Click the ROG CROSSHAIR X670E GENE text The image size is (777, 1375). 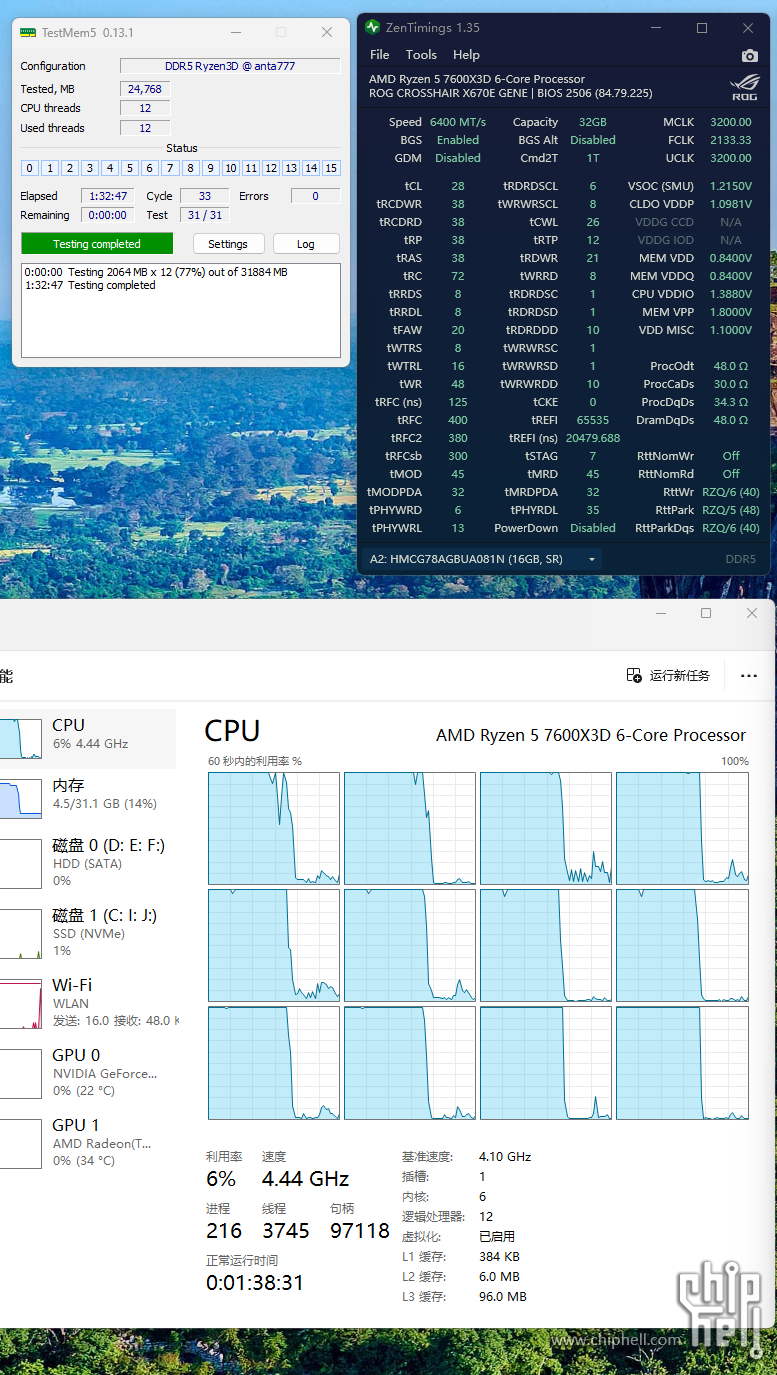tap(450, 93)
